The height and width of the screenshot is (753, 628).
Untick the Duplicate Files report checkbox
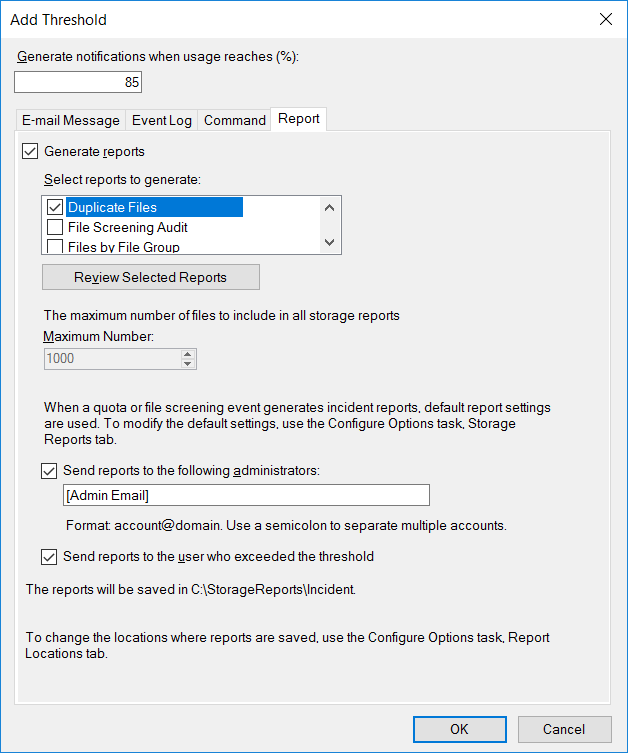coord(55,207)
